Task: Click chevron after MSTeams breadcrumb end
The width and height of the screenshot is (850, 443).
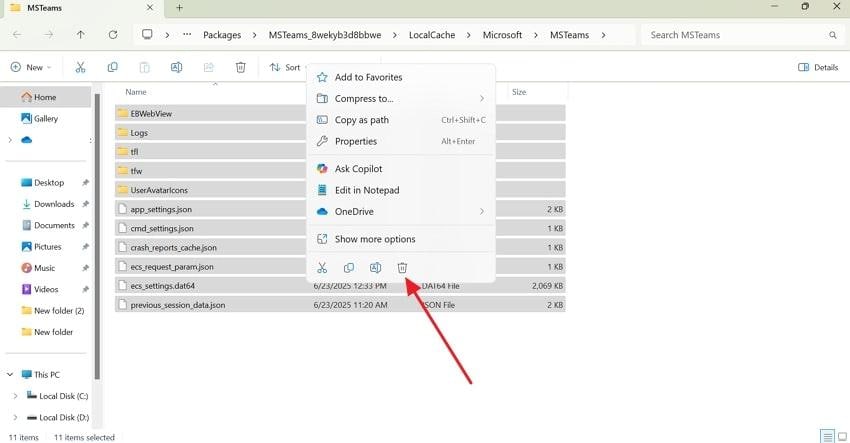Action: [603, 35]
